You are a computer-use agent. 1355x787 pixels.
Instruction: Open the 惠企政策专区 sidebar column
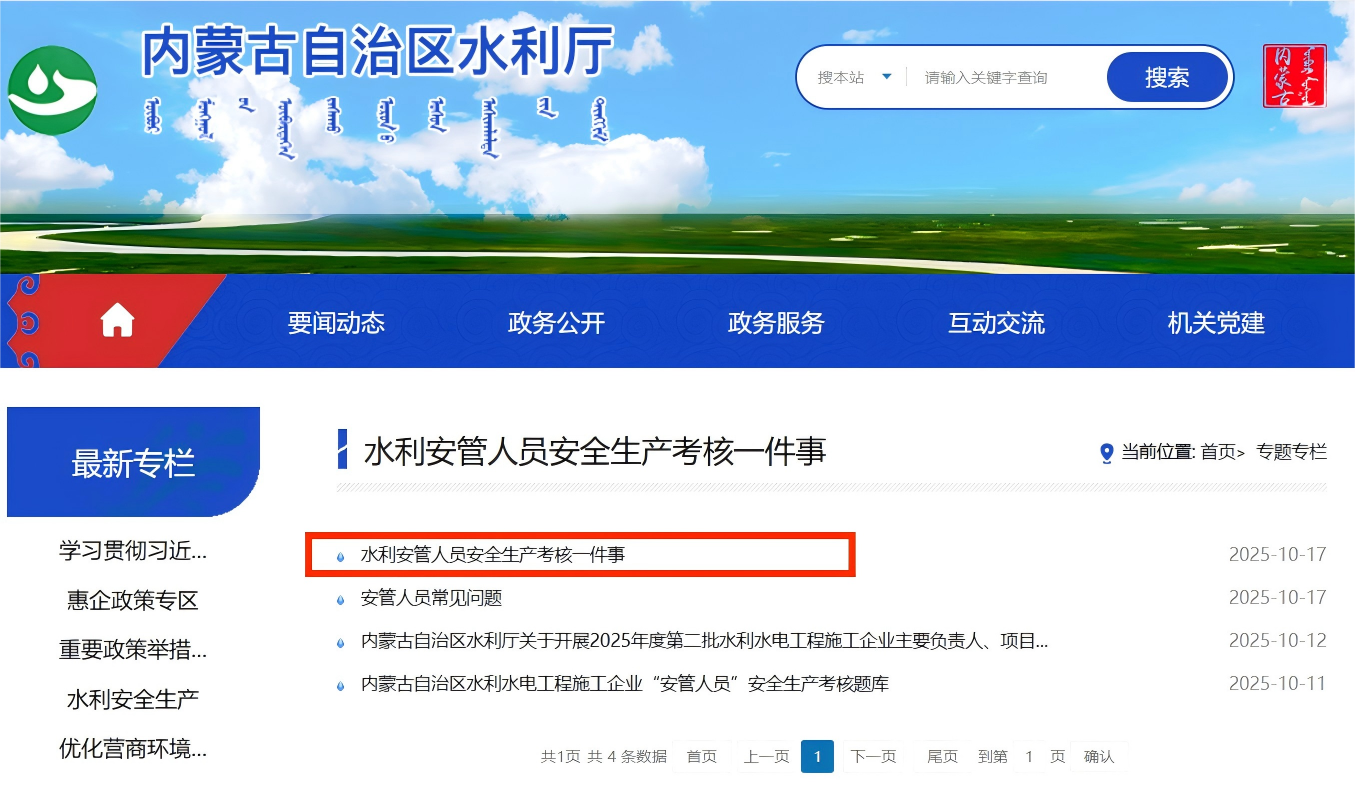(x=133, y=600)
